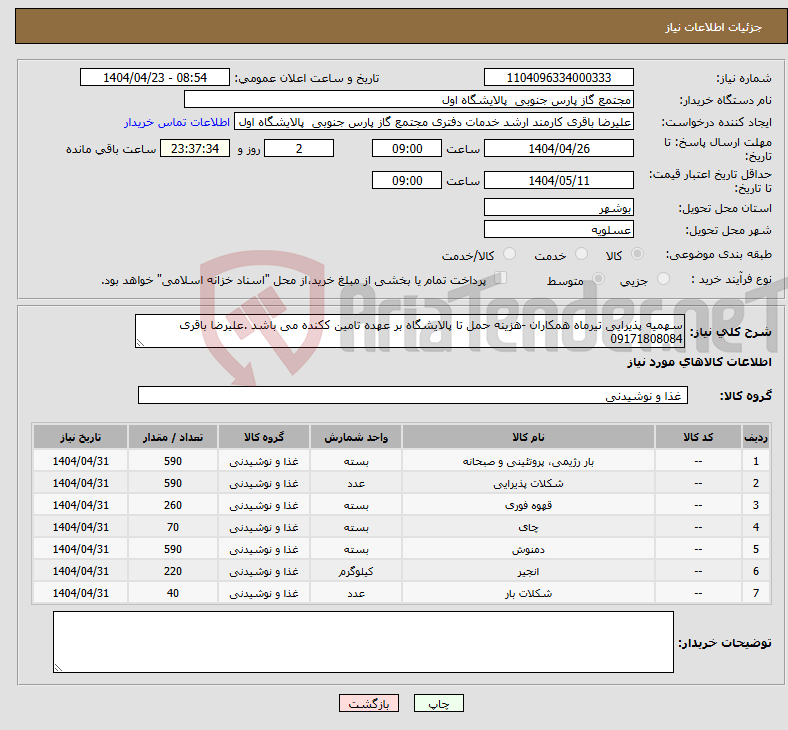The width and height of the screenshot is (788, 730).
Task: Click the unit کیلوگرم in the انجیر row
Action: tap(356, 572)
